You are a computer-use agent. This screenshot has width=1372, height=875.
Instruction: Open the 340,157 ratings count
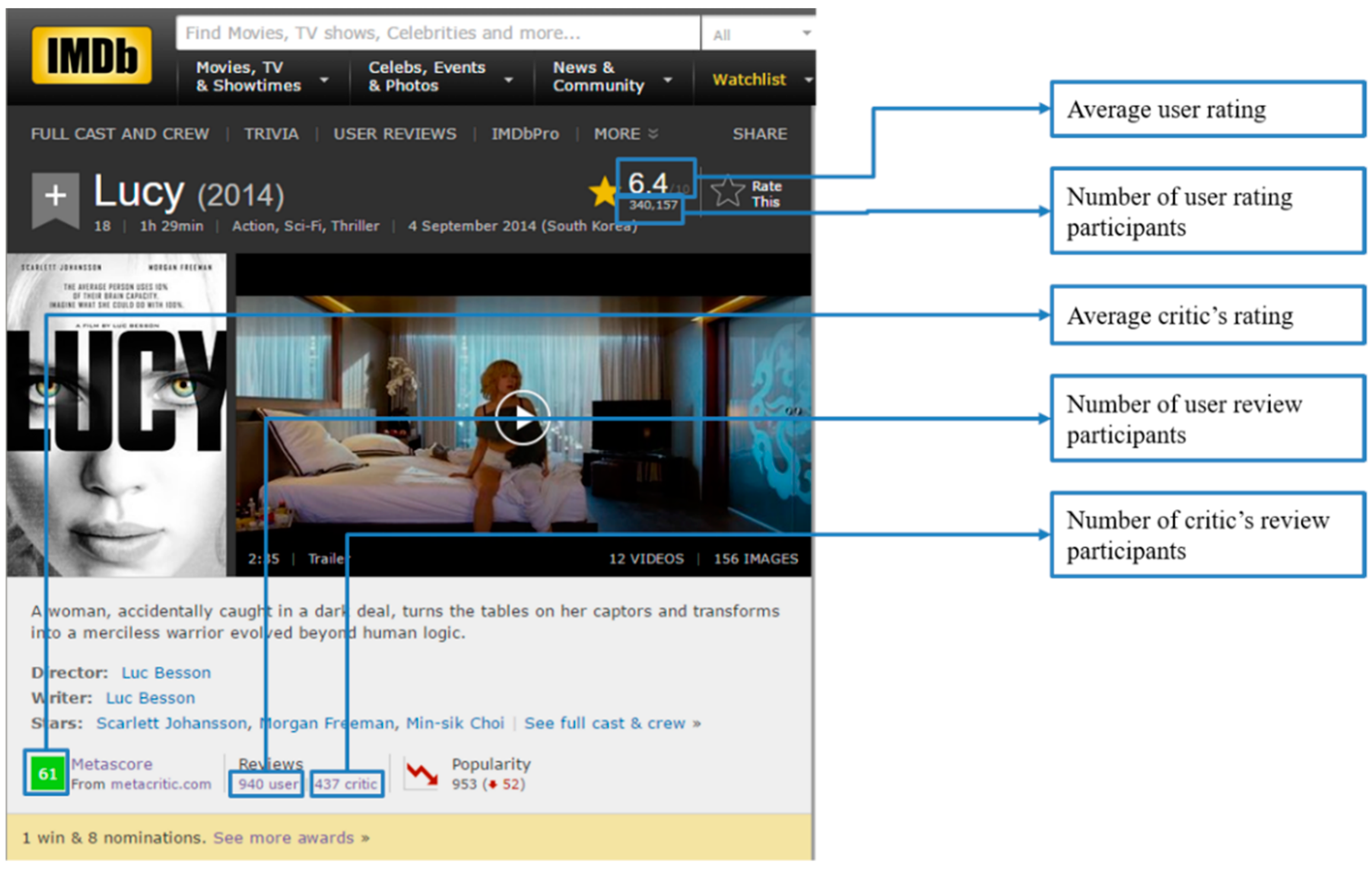653,205
